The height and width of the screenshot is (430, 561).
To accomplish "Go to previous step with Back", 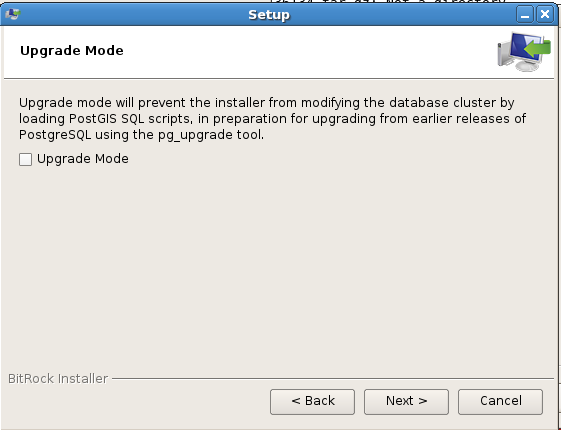I will click(x=312, y=402).
